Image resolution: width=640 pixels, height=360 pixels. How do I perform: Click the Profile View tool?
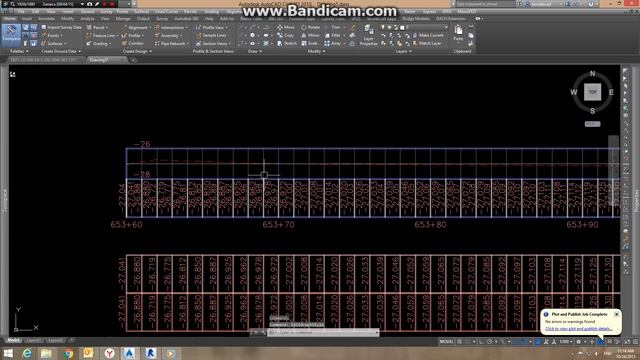tap(211, 27)
